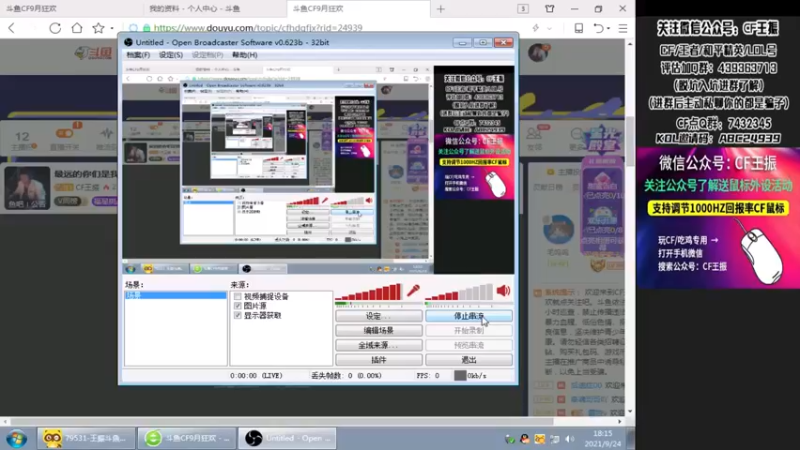
Task: Open a new browser tab with plus
Action: 441,9
